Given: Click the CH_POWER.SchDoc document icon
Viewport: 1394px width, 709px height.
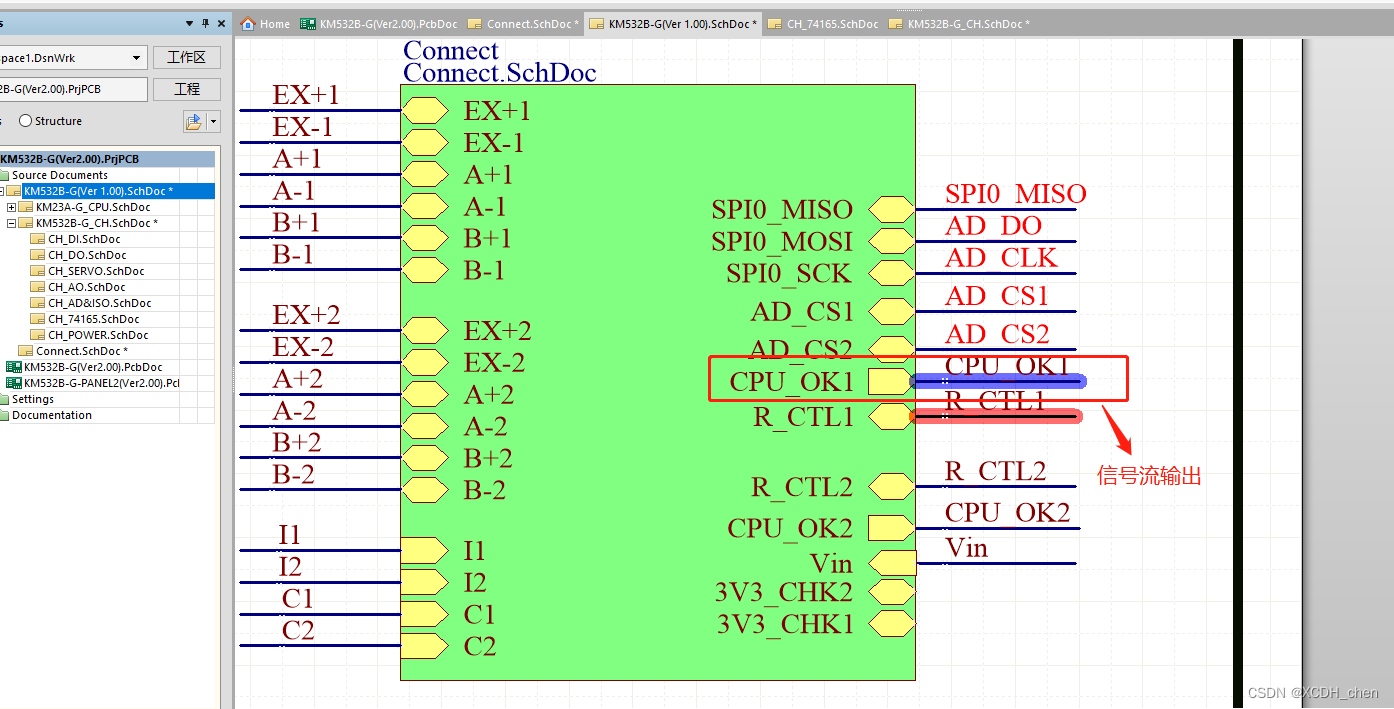Looking at the screenshot, I should (36, 335).
